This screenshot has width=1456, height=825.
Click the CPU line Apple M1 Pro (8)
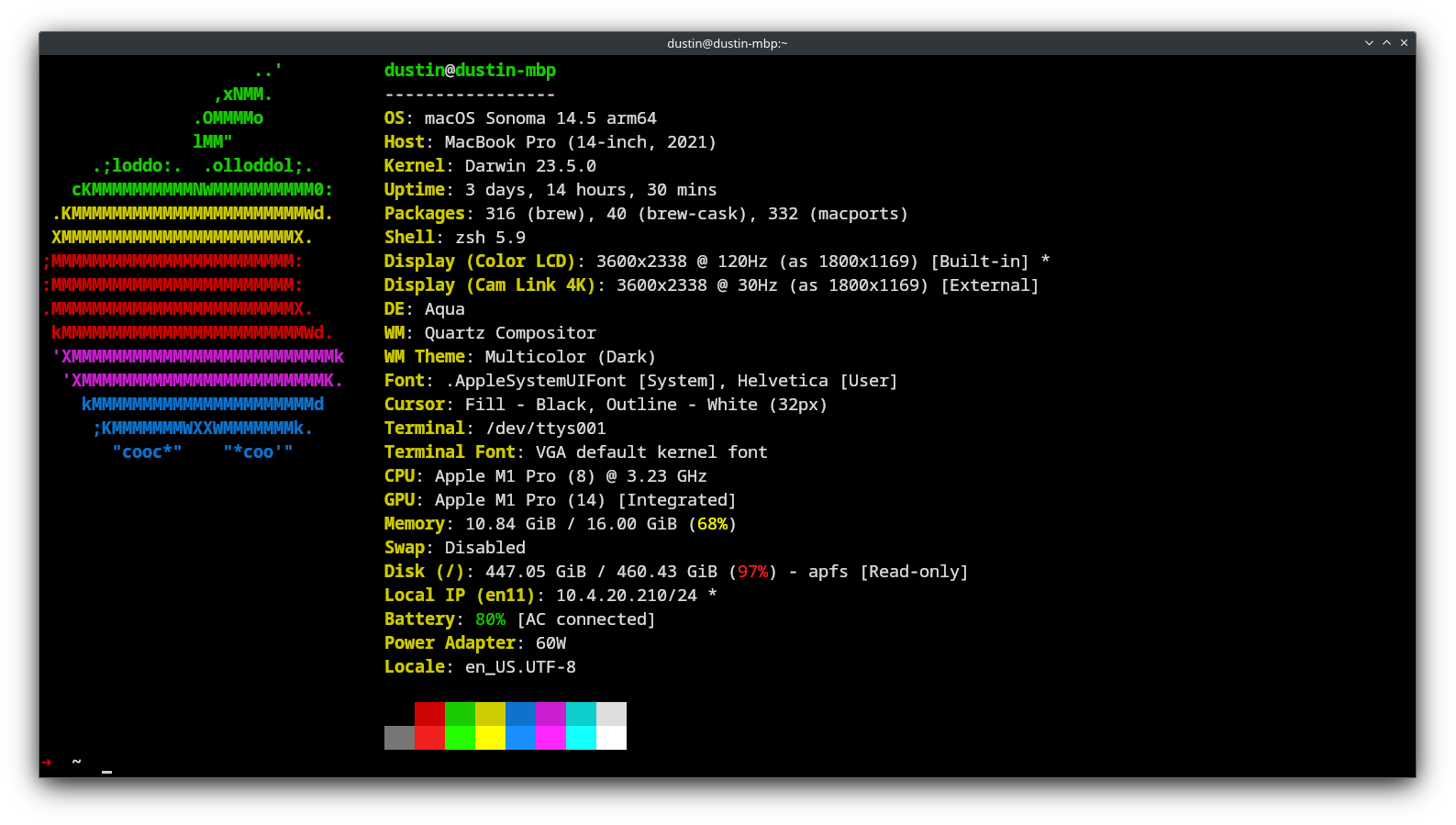click(546, 476)
